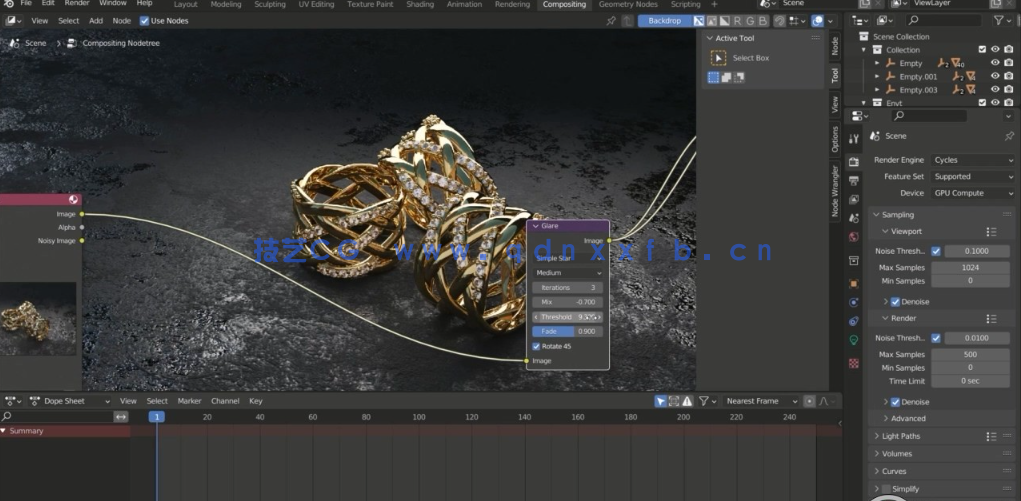Click the Render Max Samples 500 field
1021x501 pixels.
click(970, 355)
